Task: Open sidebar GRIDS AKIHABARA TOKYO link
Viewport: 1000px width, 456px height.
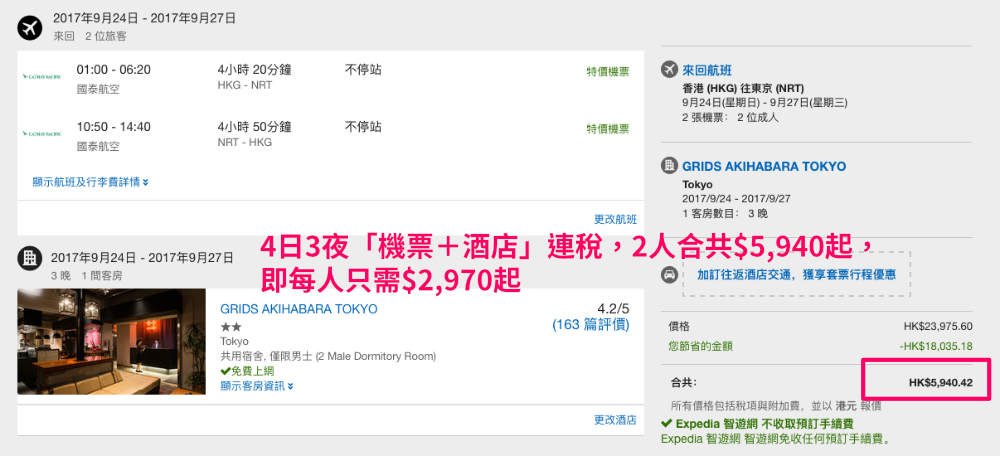Action: coord(764,166)
